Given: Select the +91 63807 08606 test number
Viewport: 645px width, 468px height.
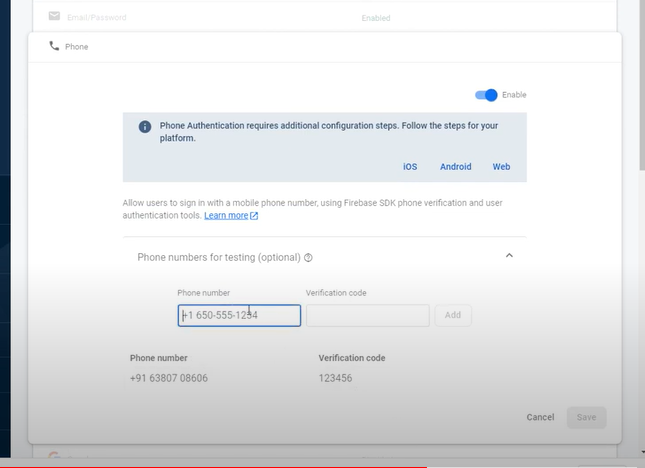Looking at the screenshot, I should [169, 378].
